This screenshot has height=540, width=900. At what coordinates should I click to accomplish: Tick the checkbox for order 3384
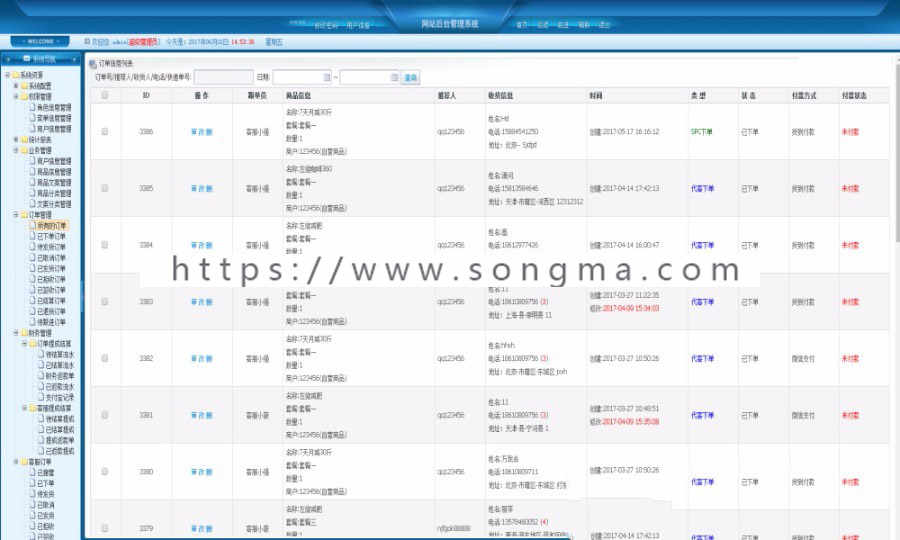[x=104, y=245]
